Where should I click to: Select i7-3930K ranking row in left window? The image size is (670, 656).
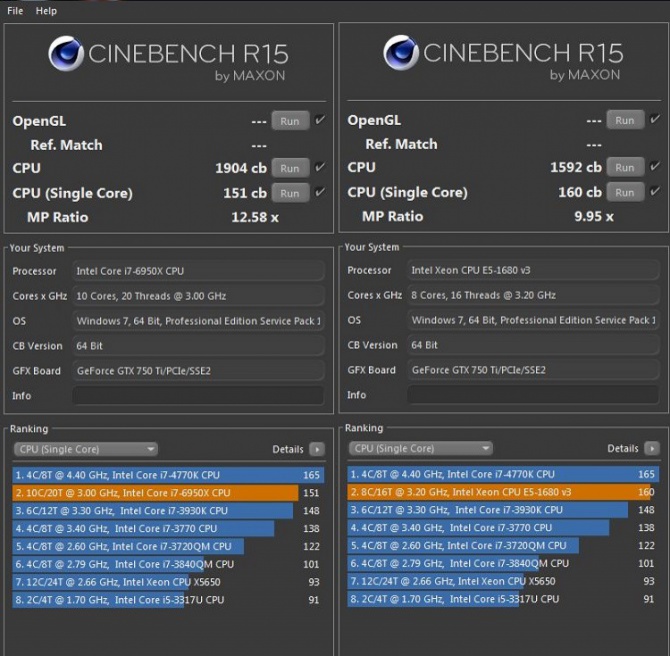tap(168, 511)
